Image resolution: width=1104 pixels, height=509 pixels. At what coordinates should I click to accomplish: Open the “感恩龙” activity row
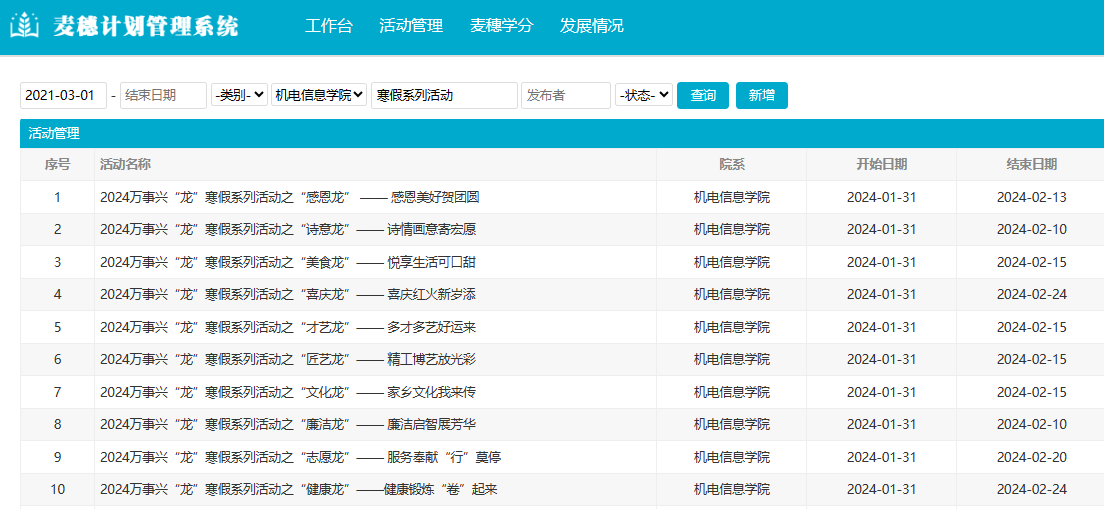[290, 197]
